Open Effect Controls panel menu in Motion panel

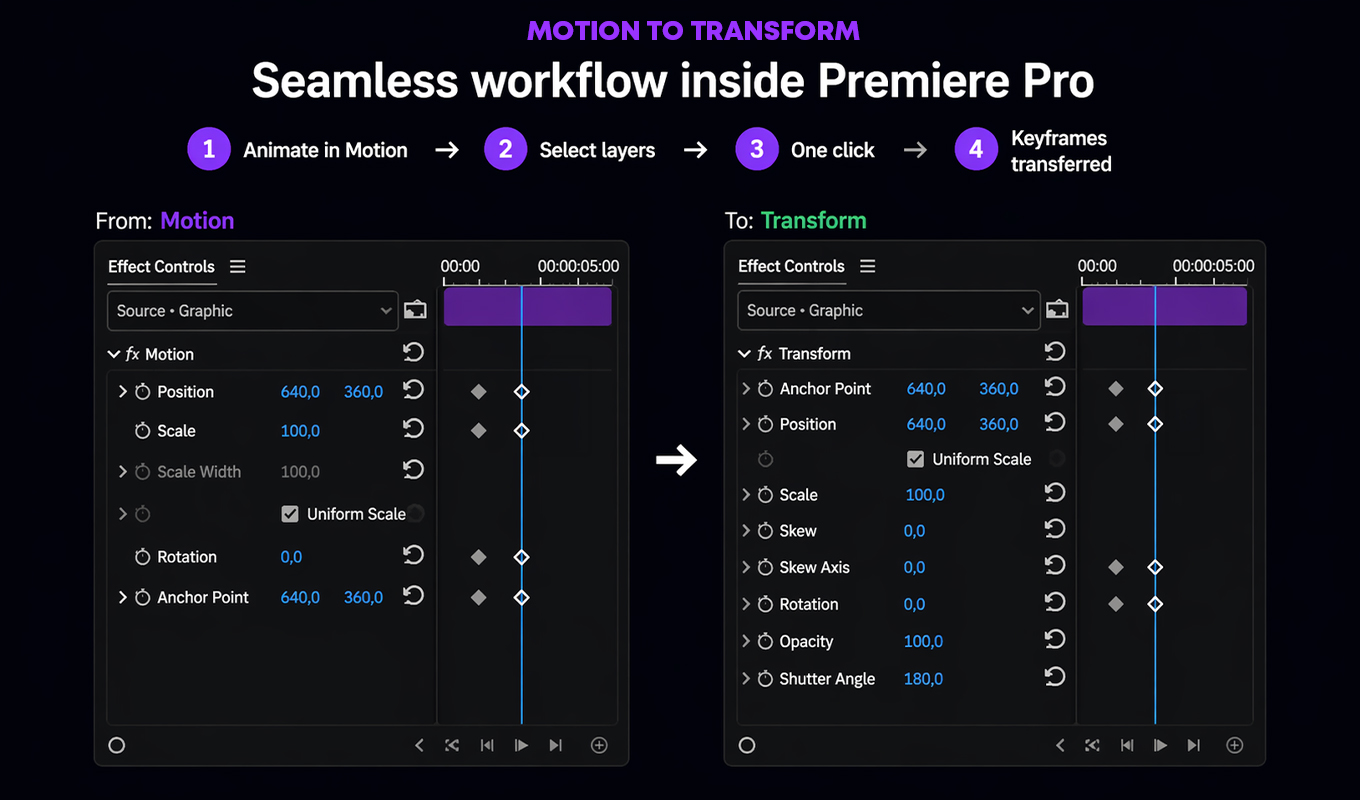coord(237,266)
